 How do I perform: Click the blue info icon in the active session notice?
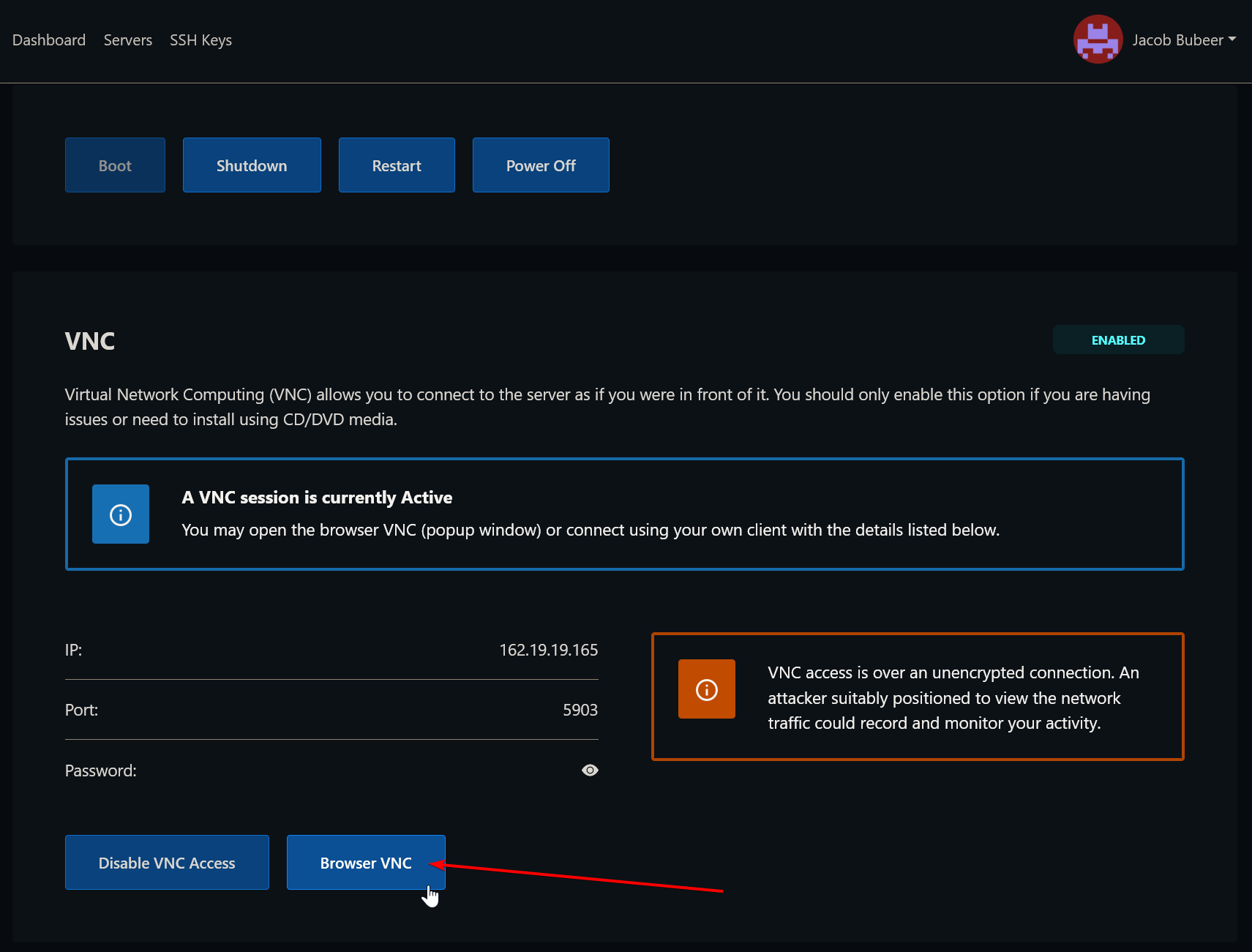point(121,514)
